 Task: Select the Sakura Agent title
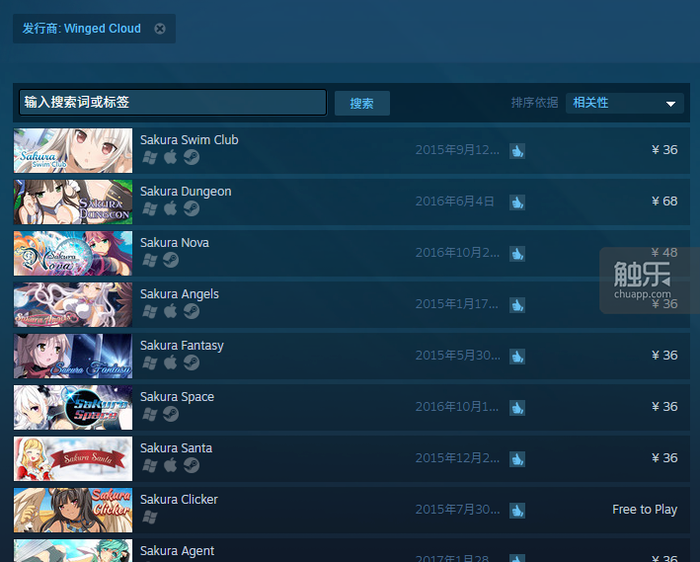click(177, 551)
